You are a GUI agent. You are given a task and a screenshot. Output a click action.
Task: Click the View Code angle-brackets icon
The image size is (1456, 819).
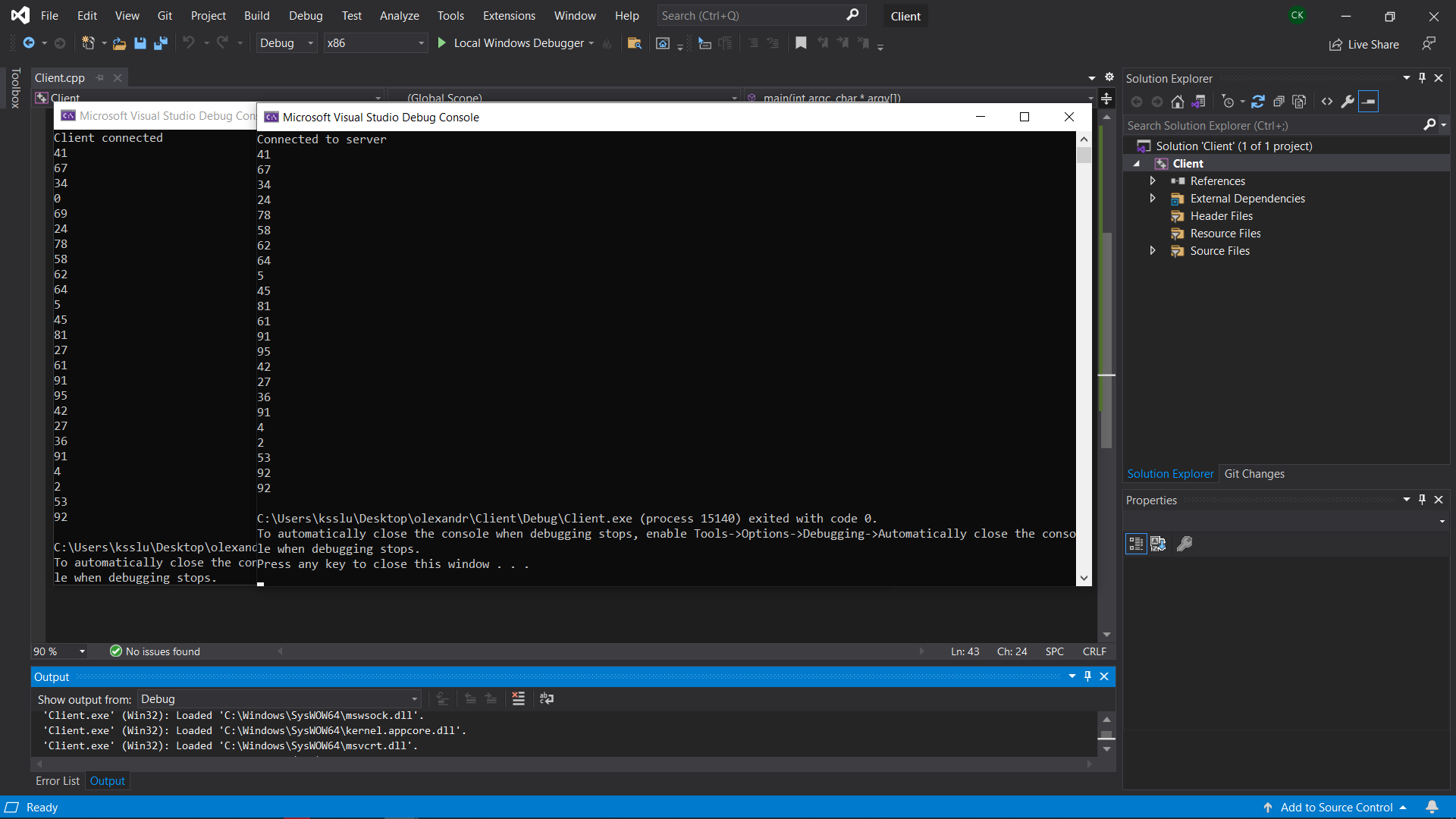pyautogui.click(x=1327, y=102)
